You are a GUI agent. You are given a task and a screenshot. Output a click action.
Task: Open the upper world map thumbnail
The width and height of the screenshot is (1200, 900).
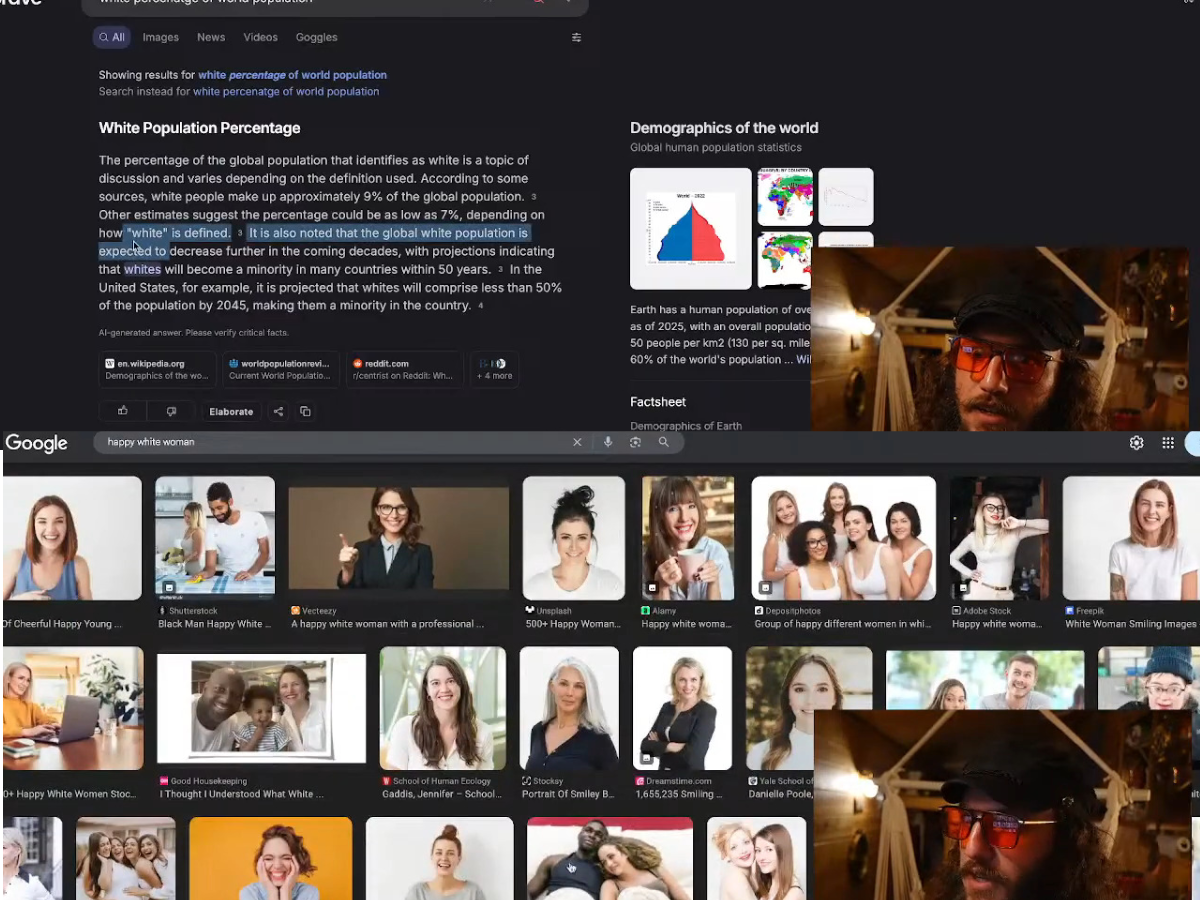(x=785, y=197)
